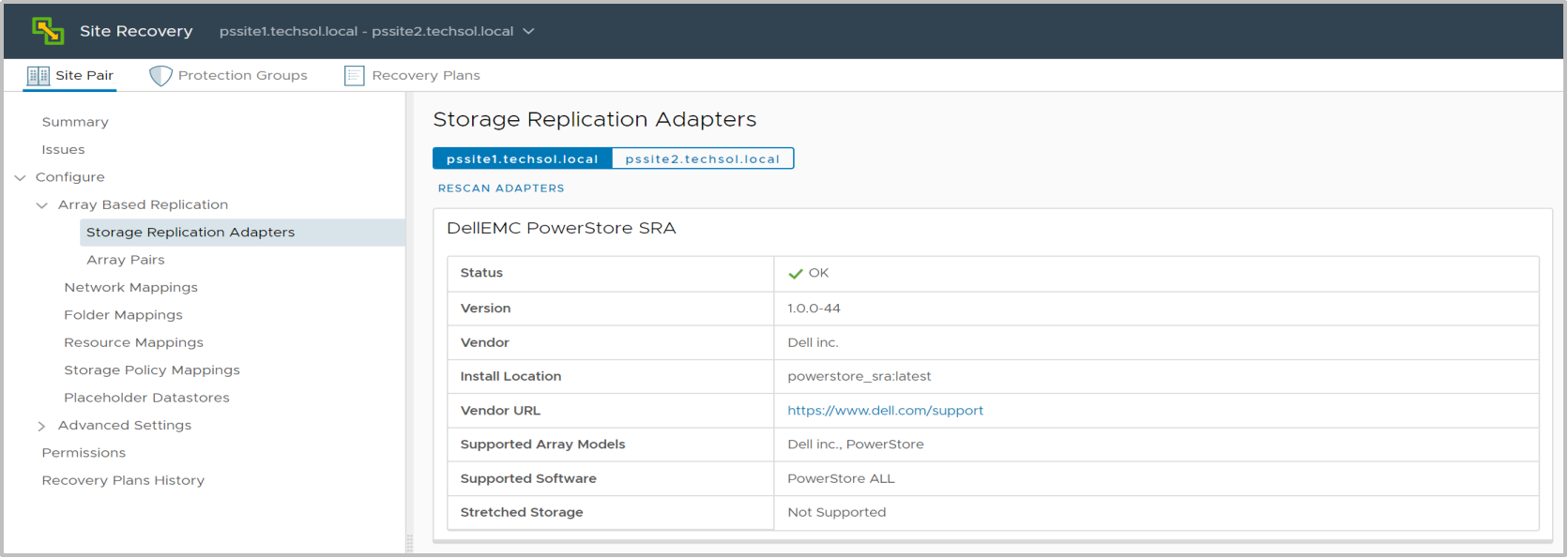Open Summary in the sidebar
The image size is (1568, 558).
tap(75, 122)
